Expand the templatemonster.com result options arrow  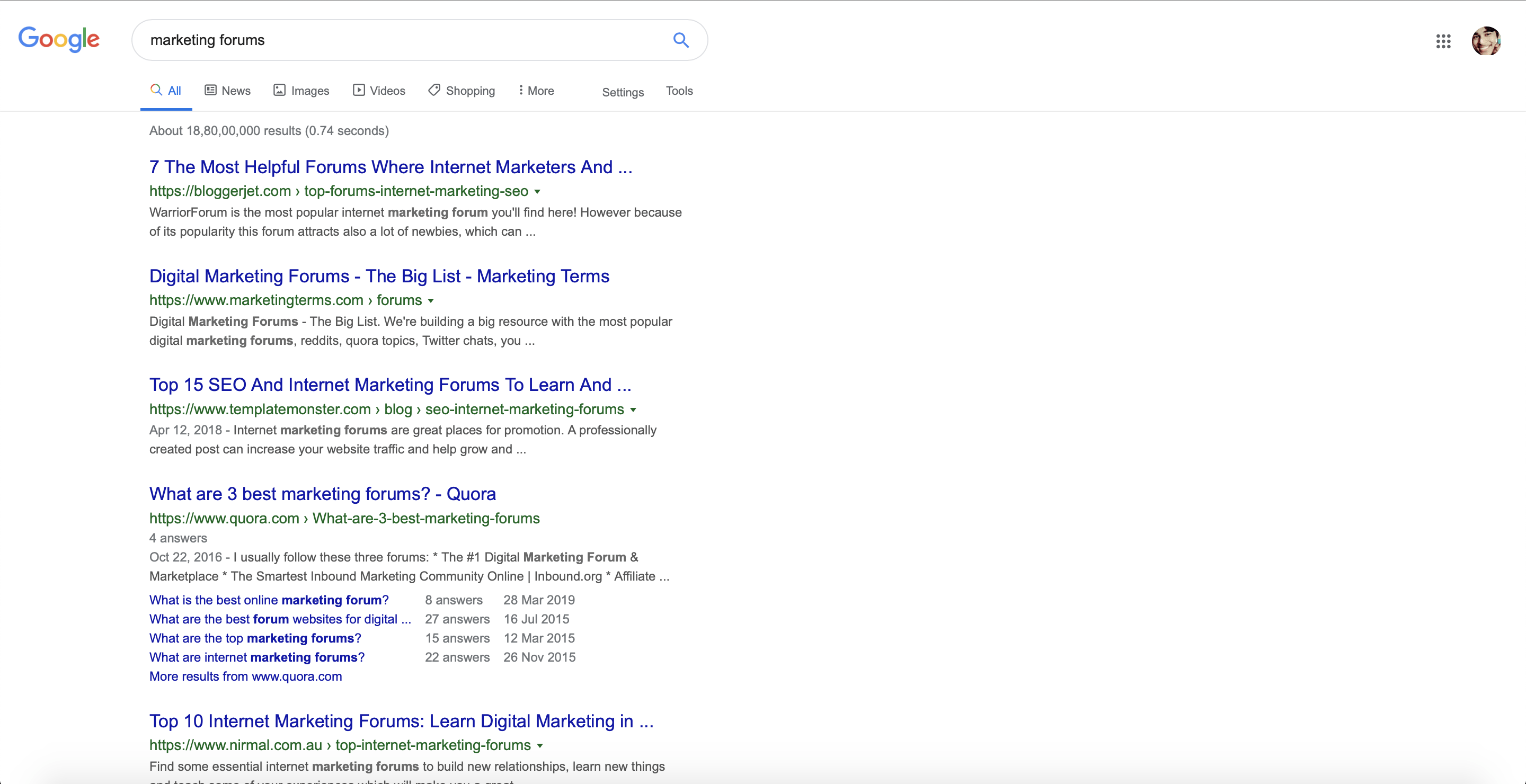coord(633,410)
